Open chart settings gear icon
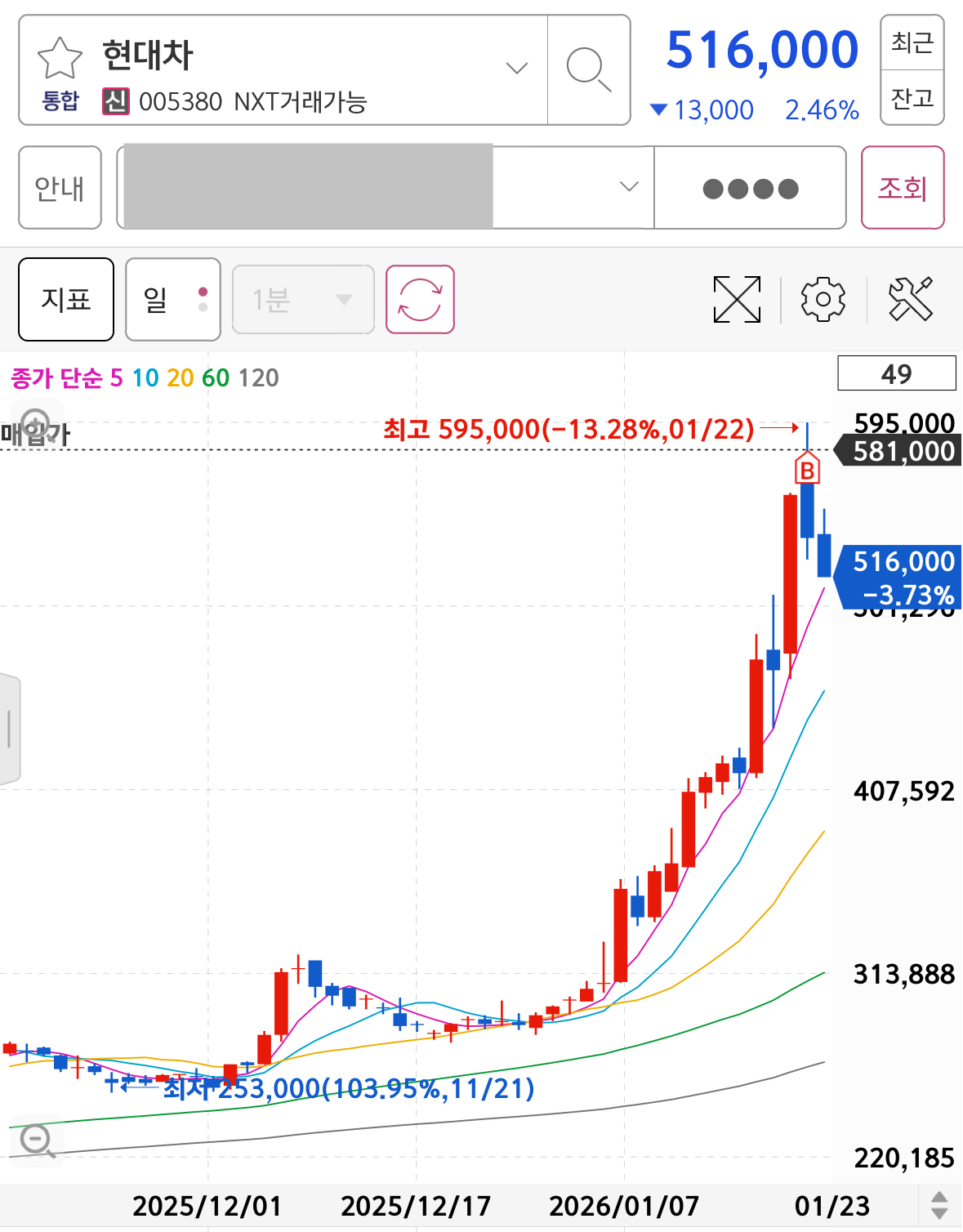963x1232 pixels. point(823,299)
